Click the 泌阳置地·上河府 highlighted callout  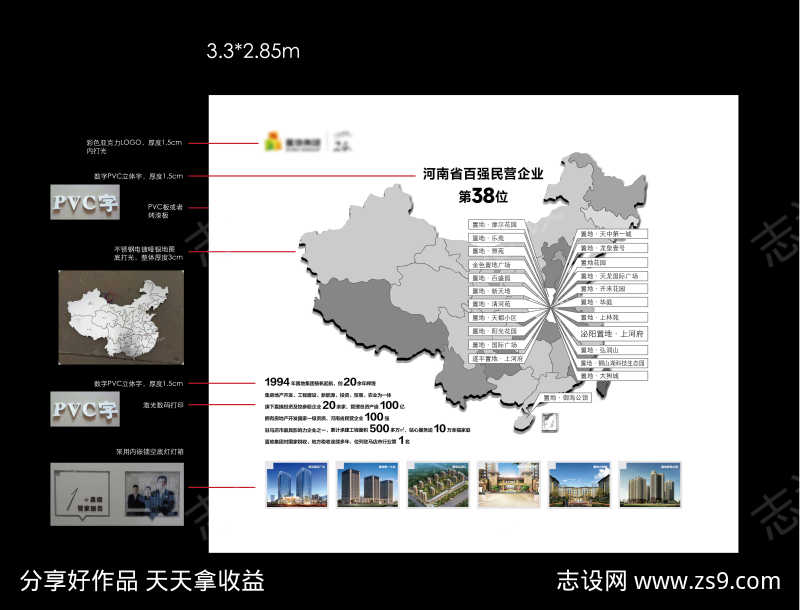click(612, 333)
